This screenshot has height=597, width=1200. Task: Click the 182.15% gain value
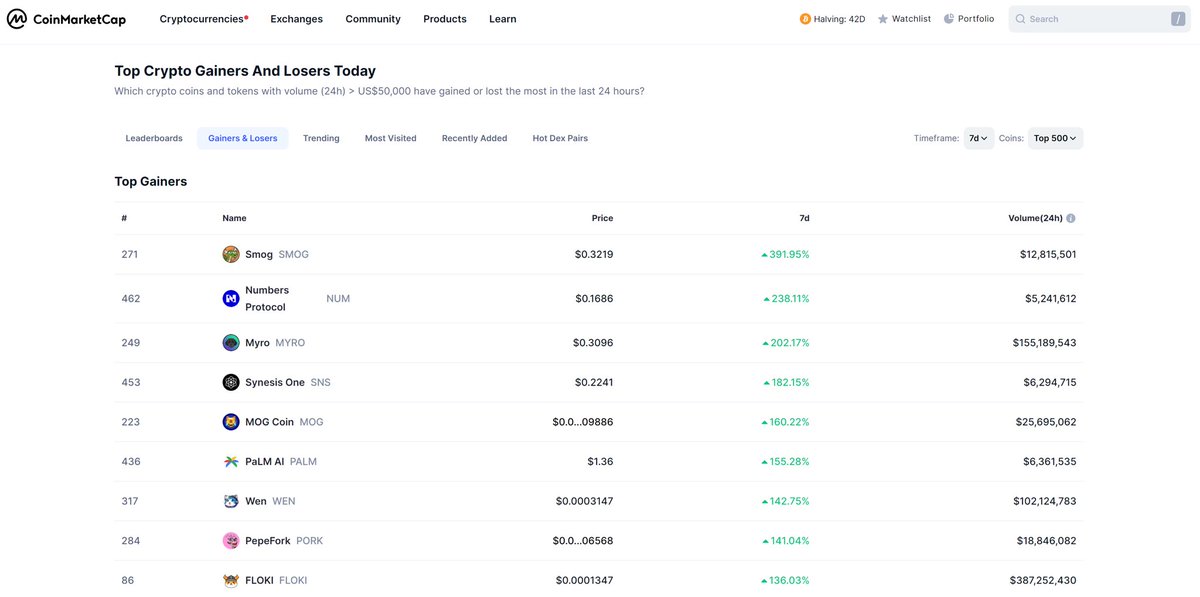coord(786,382)
